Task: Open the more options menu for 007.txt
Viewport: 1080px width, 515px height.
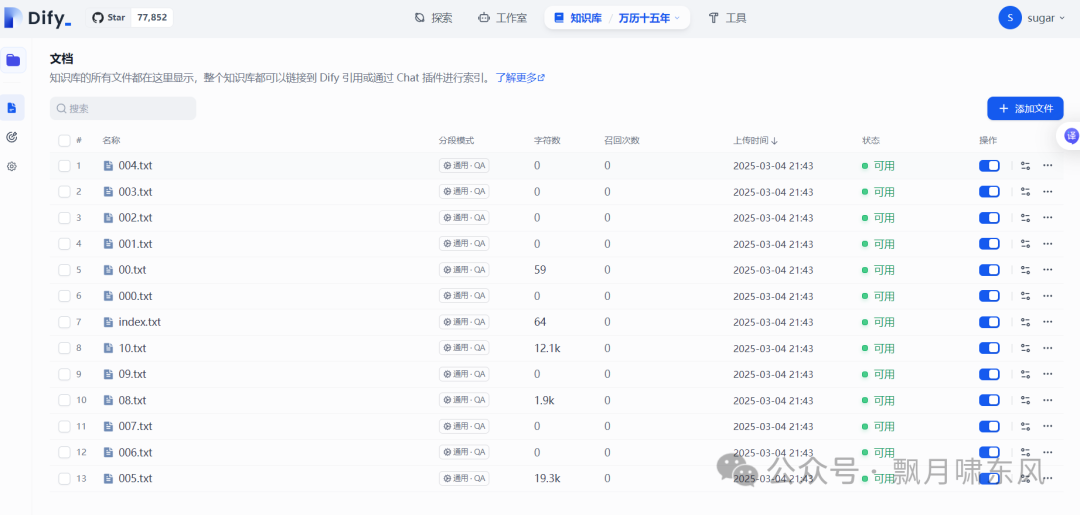Action: point(1048,426)
